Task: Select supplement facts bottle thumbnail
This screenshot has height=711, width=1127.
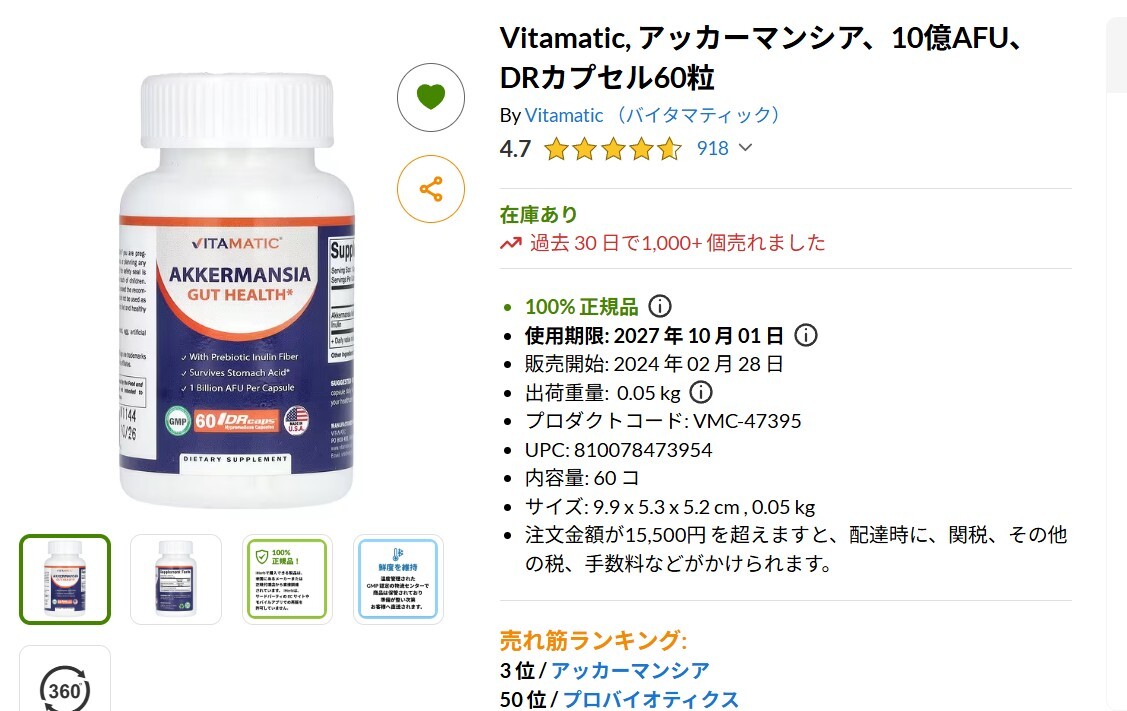Action: (x=176, y=579)
